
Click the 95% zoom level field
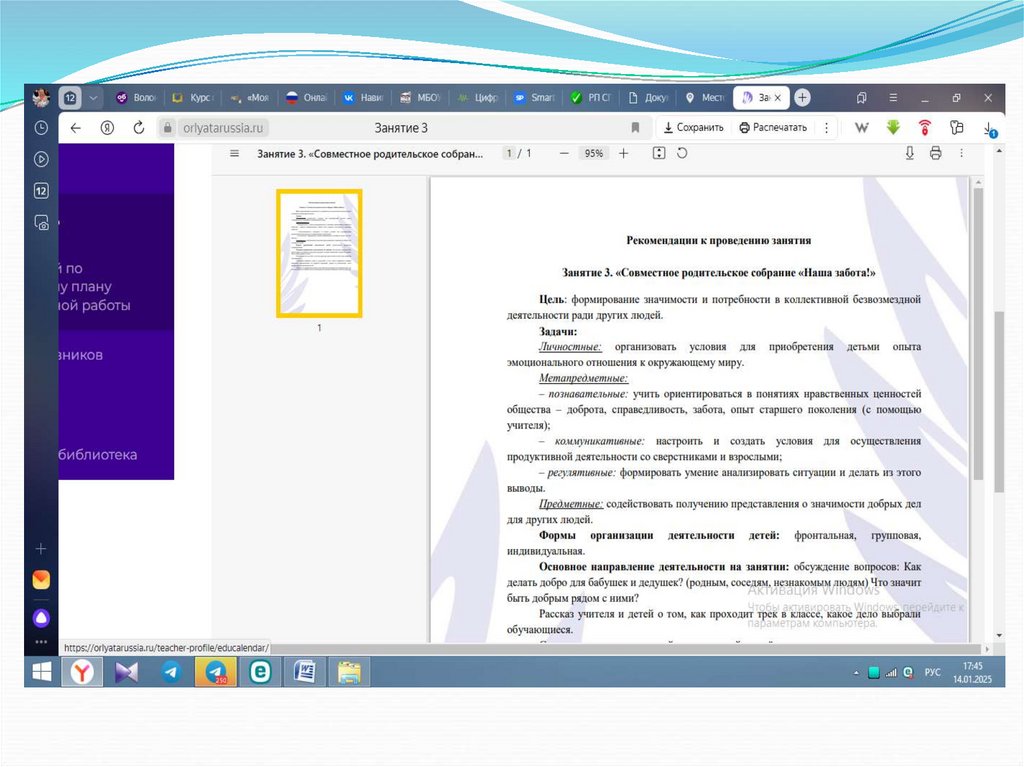[x=594, y=154]
